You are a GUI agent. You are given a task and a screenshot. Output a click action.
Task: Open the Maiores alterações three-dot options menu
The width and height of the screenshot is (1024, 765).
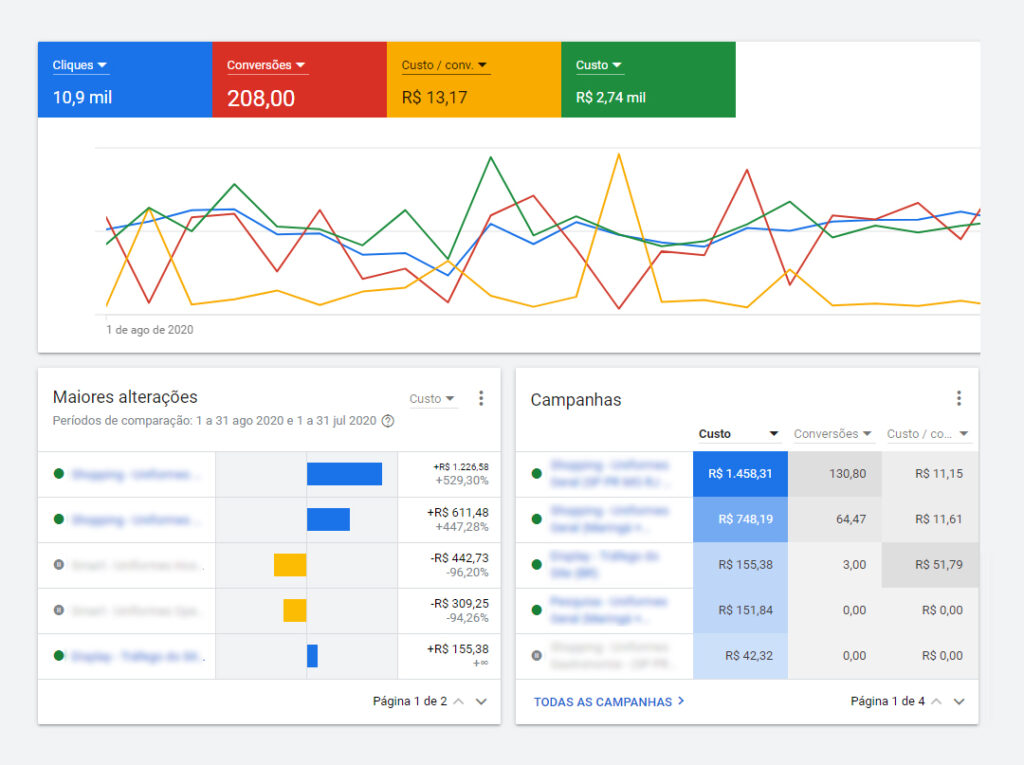point(481,397)
